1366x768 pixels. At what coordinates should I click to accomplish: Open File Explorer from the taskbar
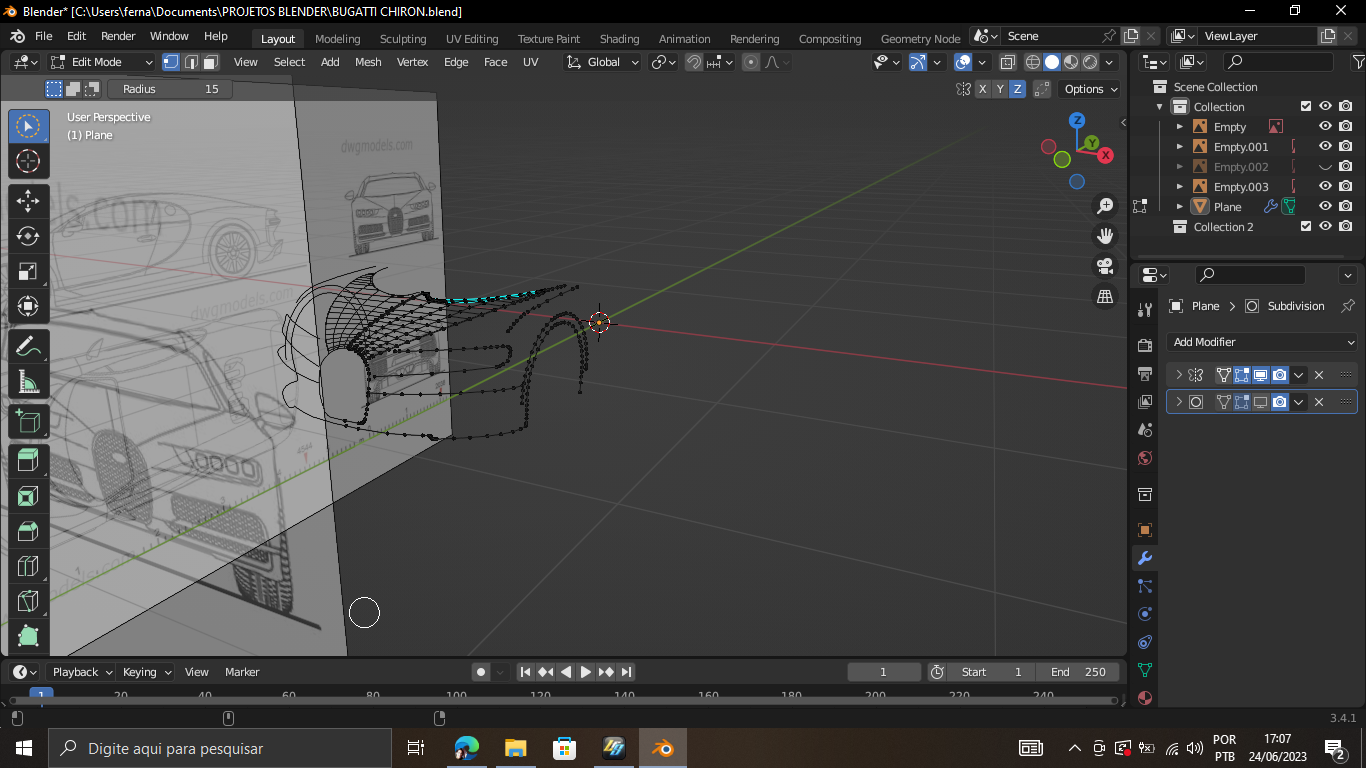[515, 748]
